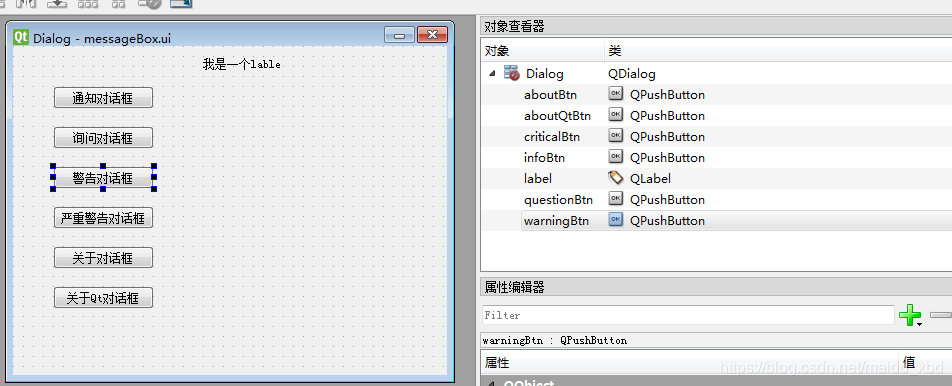Select infoBtn in the object inspector
952x386 pixels.
545,158
